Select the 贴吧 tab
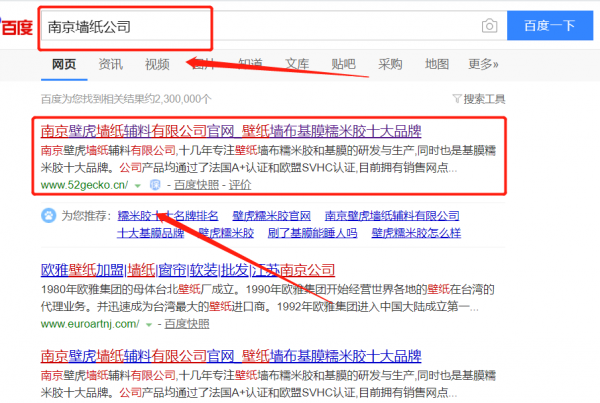This screenshot has width=600, height=403. click(344, 64)
